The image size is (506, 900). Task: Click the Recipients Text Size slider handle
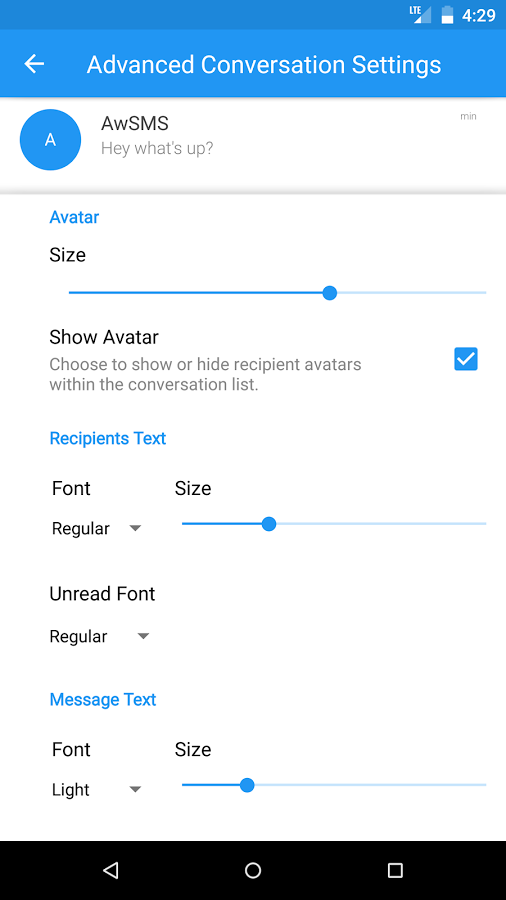pos(268,523)
